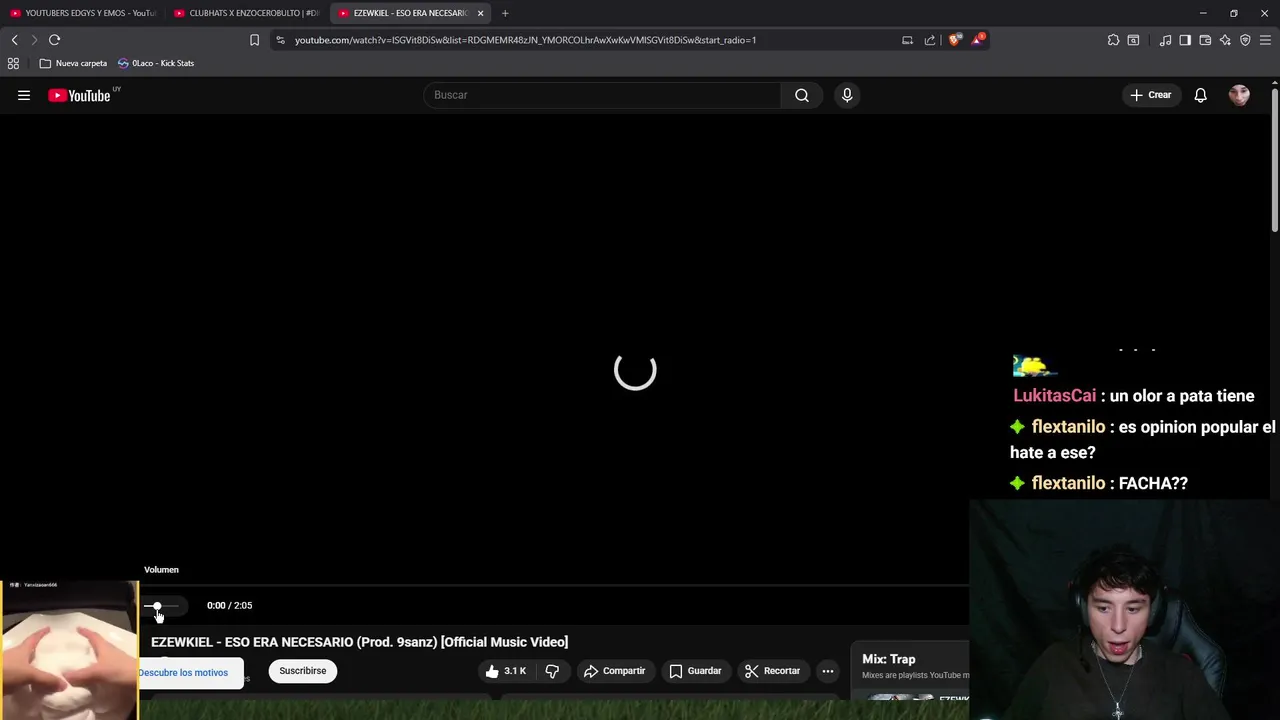
Task: Toggle the browser sidebar panel icon
Action: [x=1185, y=40]
